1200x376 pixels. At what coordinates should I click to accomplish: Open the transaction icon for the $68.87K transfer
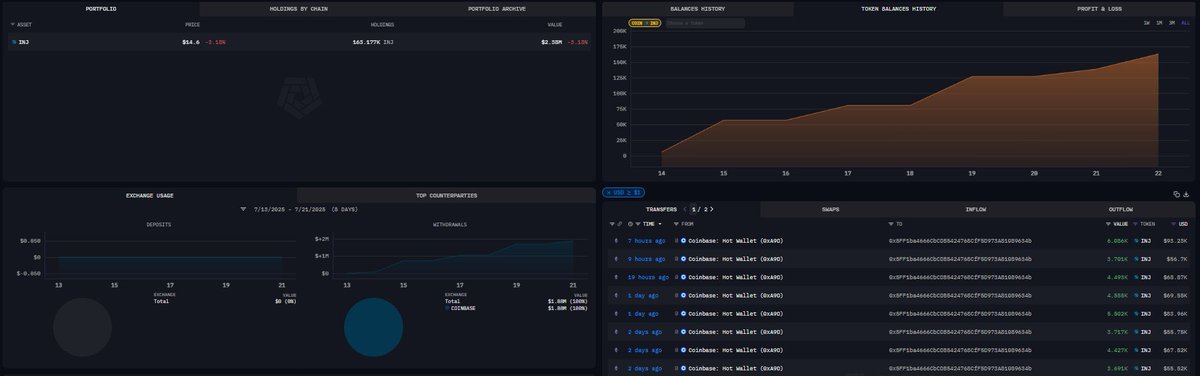[x=616, y=277]
